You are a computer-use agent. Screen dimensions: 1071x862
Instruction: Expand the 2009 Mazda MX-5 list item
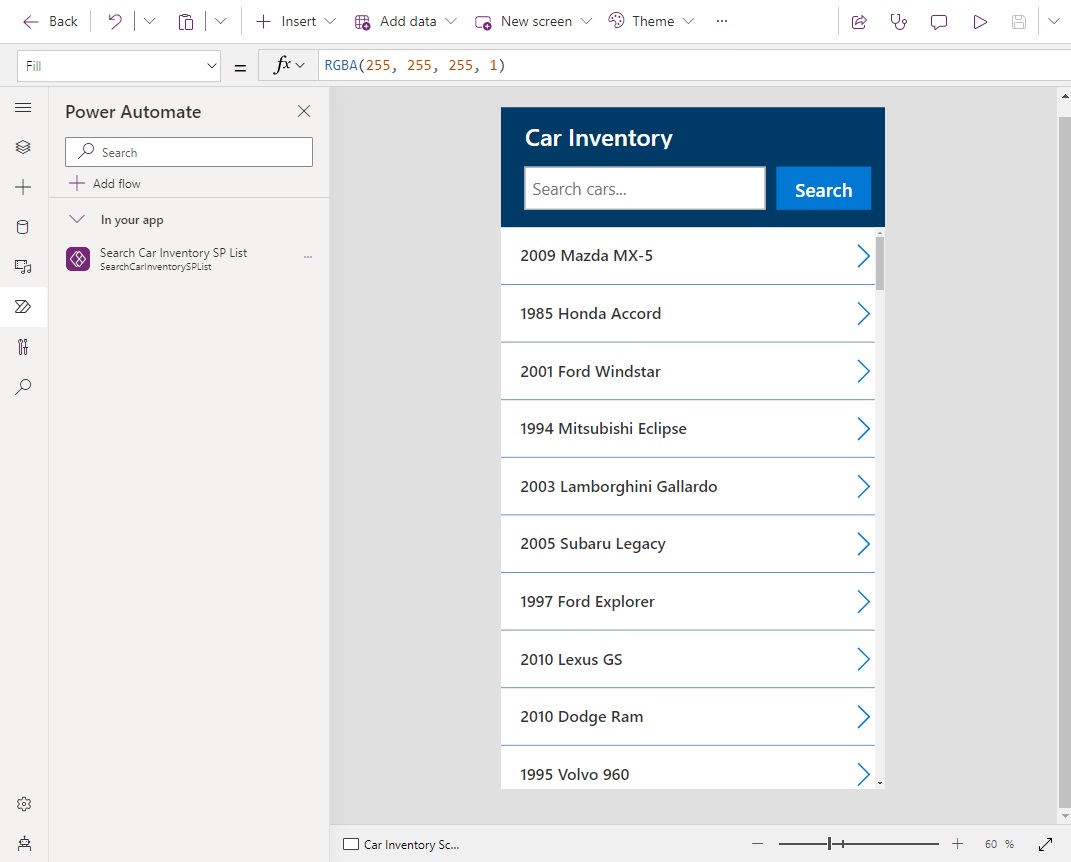click(862, 255)
